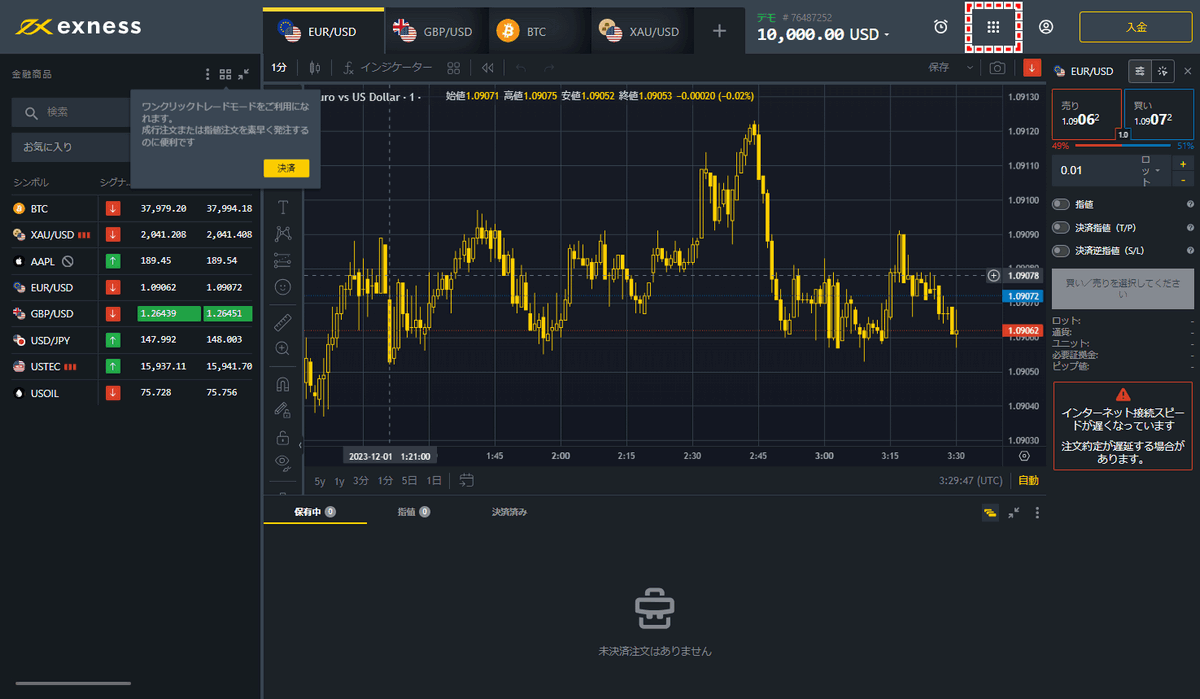
Task: Toggle stay-in-drawing-mode pencil lock
Action: (283, 410)
